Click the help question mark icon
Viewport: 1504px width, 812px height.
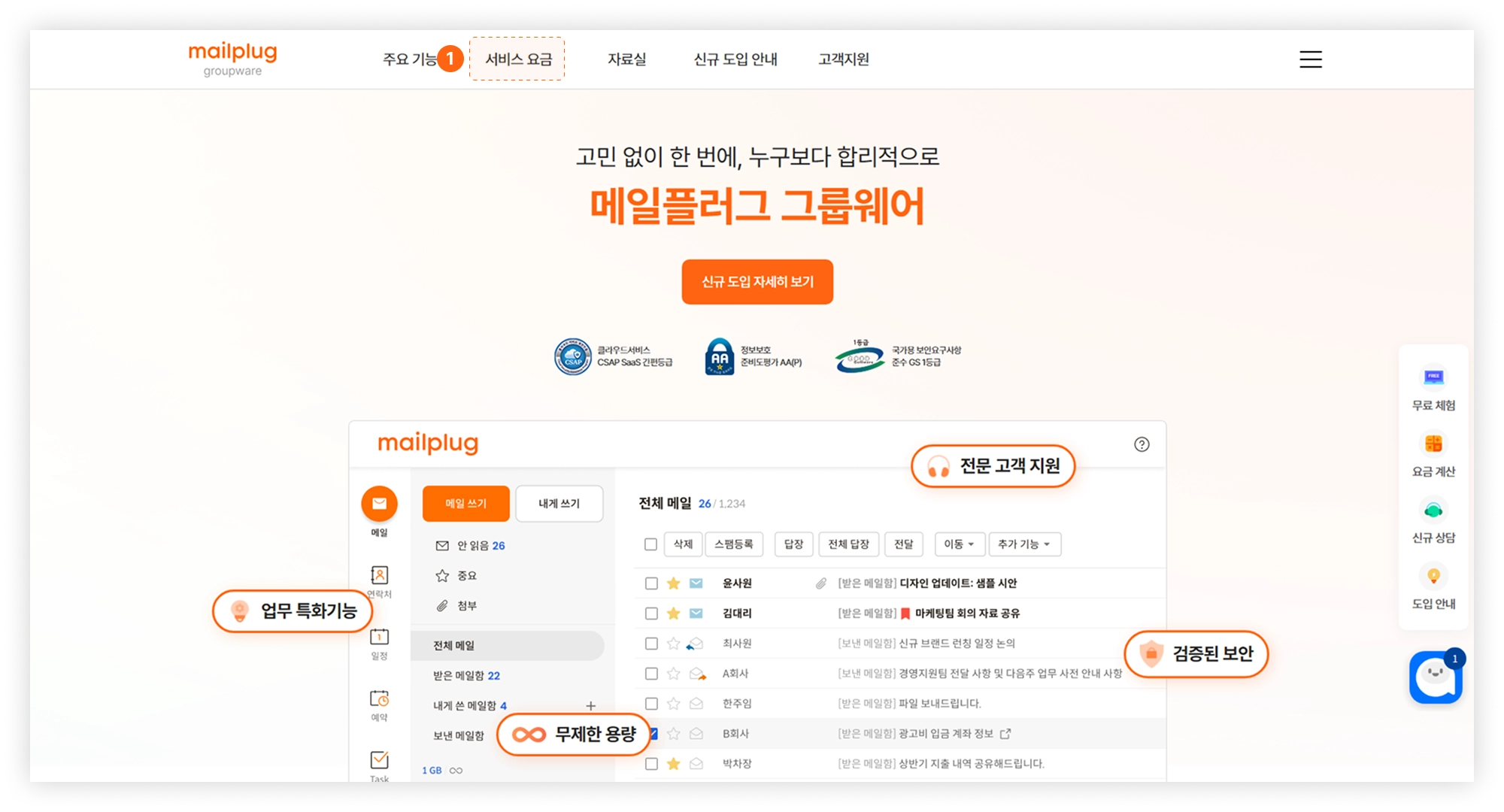point(1142,444)
